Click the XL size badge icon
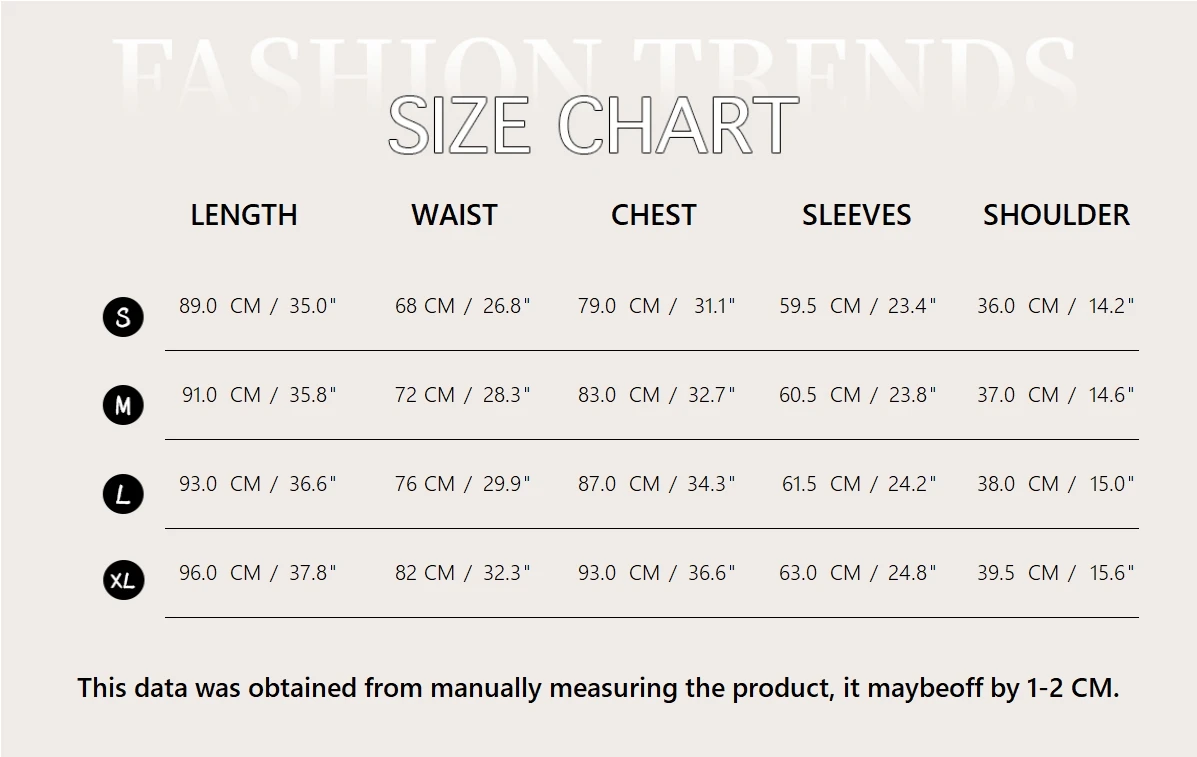The width and height of the screenshot is (1197, 757). [x=123, y=580]
